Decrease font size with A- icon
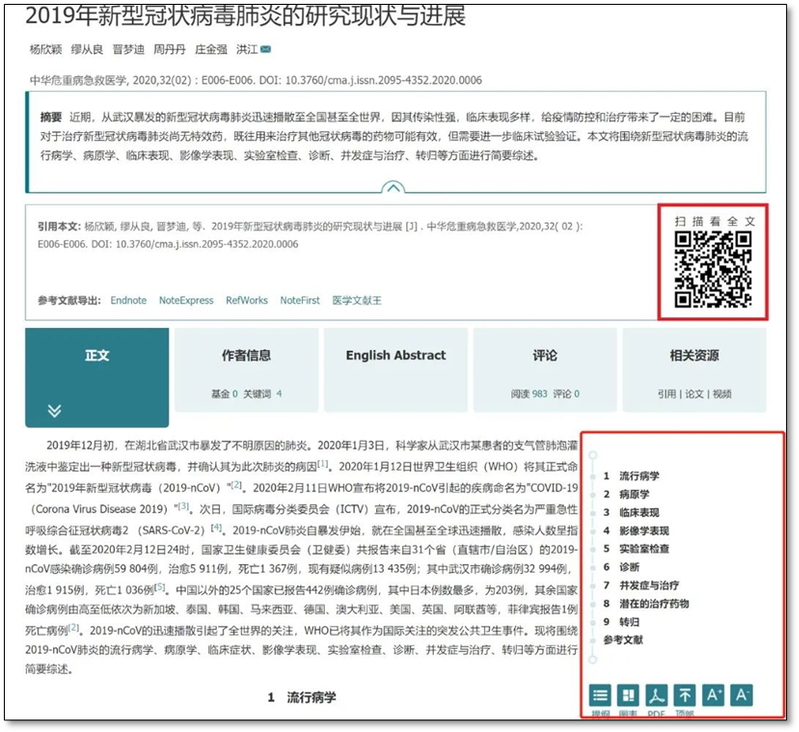This screenshot has height=732, width=799. coord(742,695)
